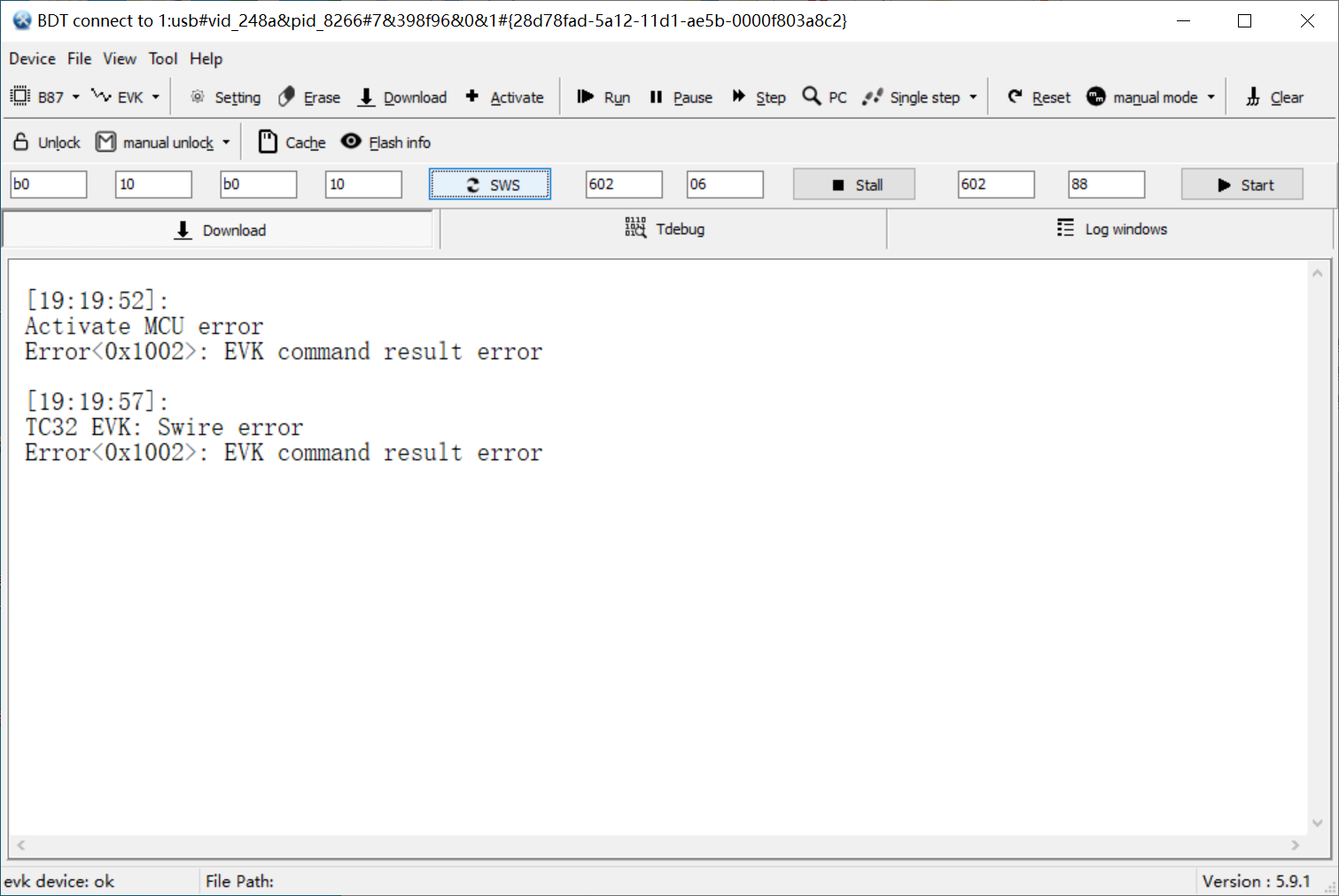Reset the MCU with Reset button

click(1039, 97)
